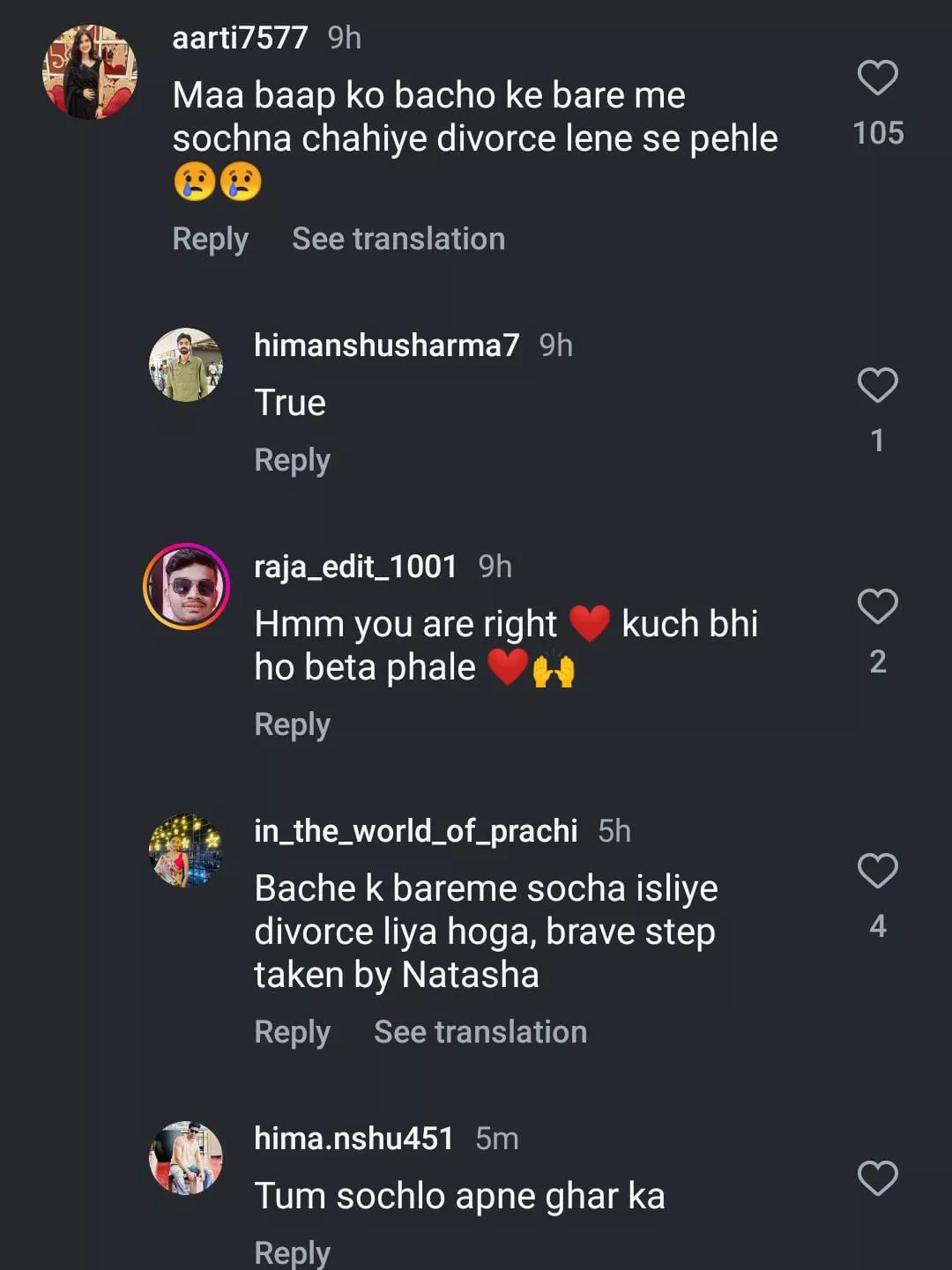Like himanshusharma7's 'True' reply

(877, 385)
